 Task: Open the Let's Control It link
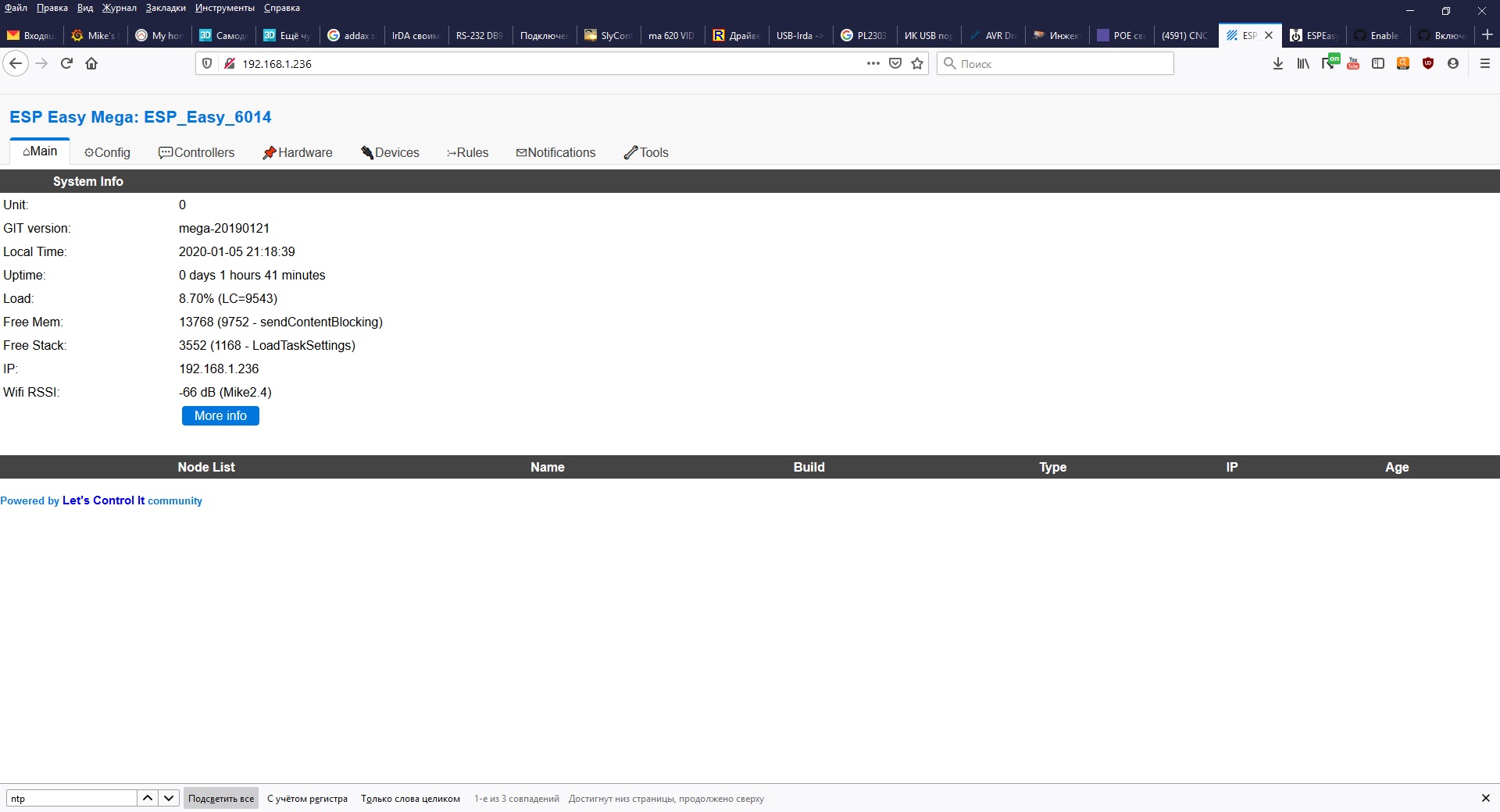pos(103,500)
